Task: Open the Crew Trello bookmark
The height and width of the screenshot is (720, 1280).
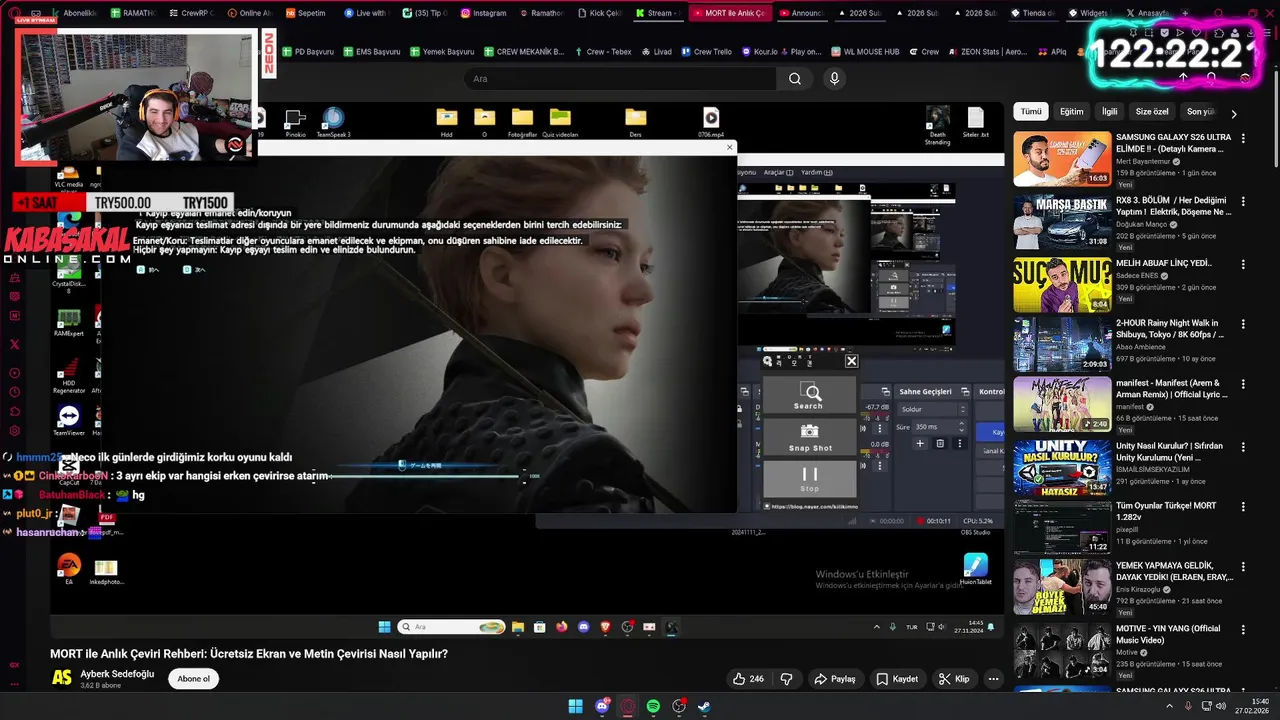Action: [x=706, y=51]
